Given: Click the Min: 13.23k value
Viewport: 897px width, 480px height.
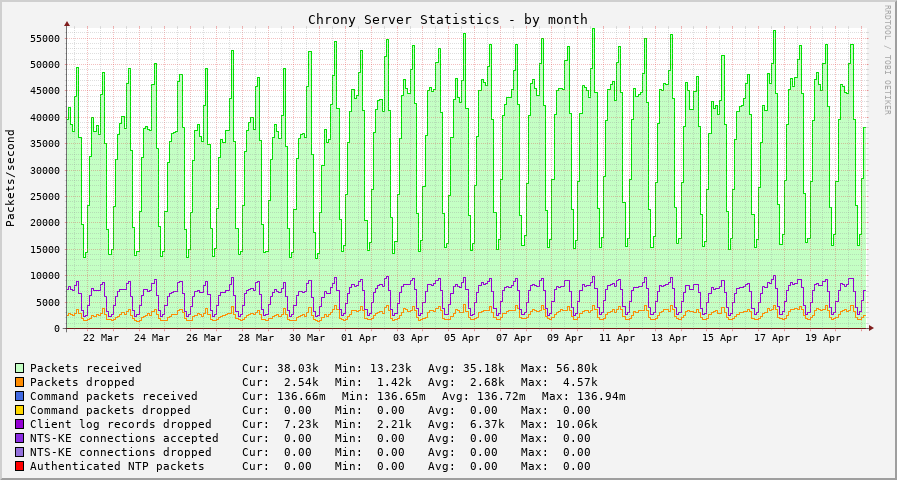Looking at the screenshot, I should pyautogui.click(x=373, y=368).
